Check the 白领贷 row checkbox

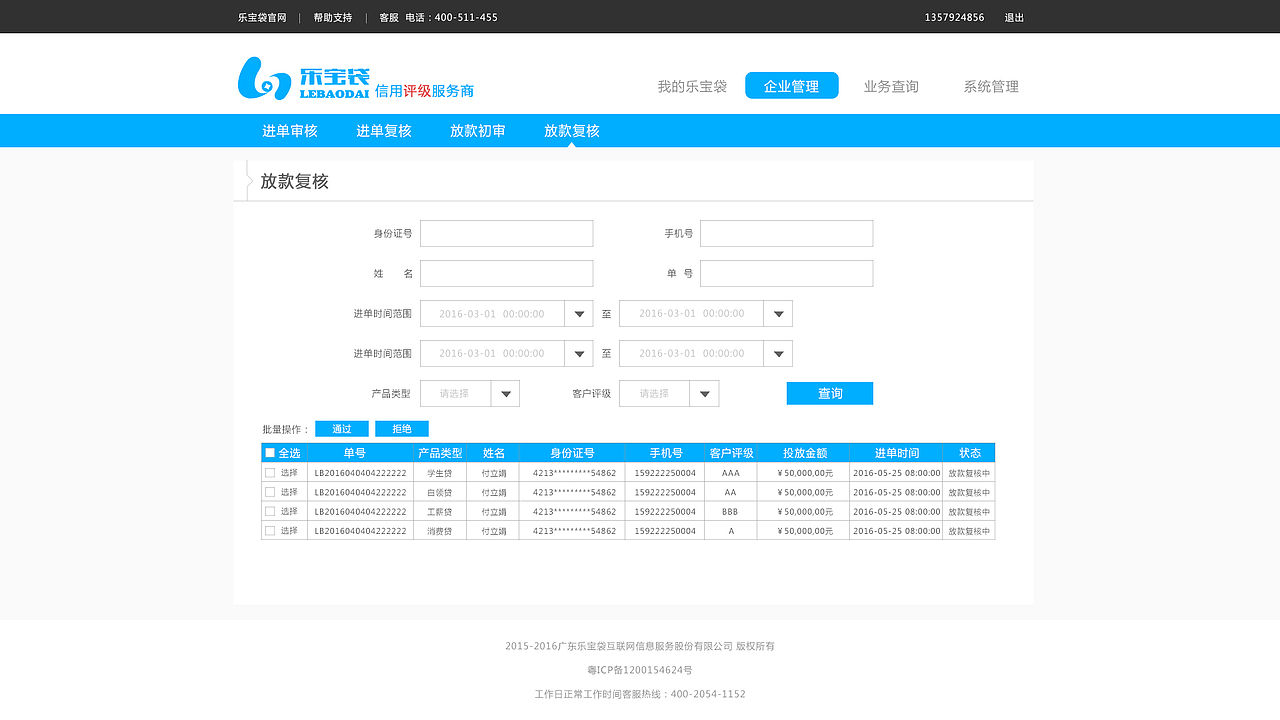click(x=270, y=492)
